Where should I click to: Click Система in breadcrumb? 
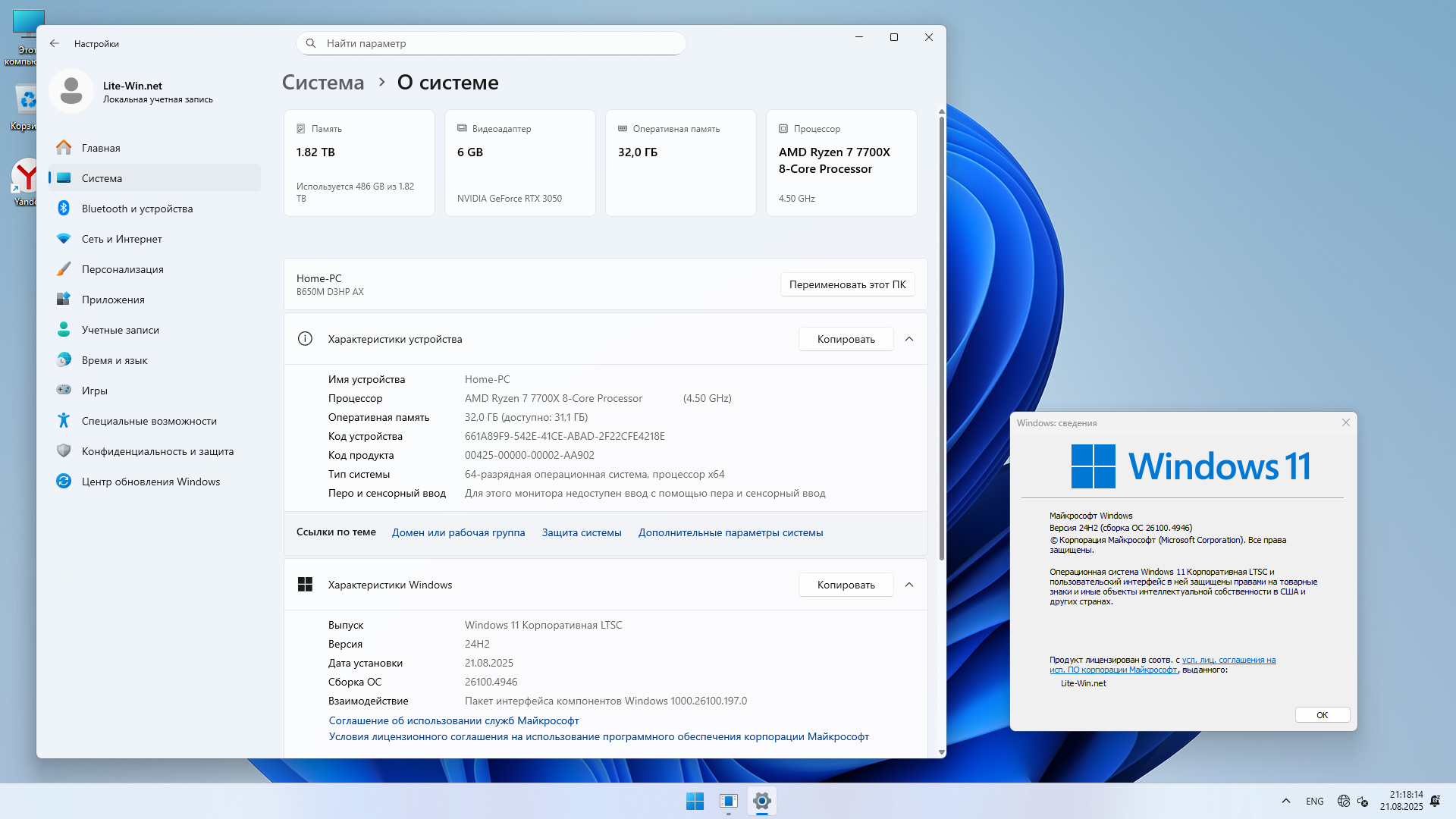(x=323, y=83)
